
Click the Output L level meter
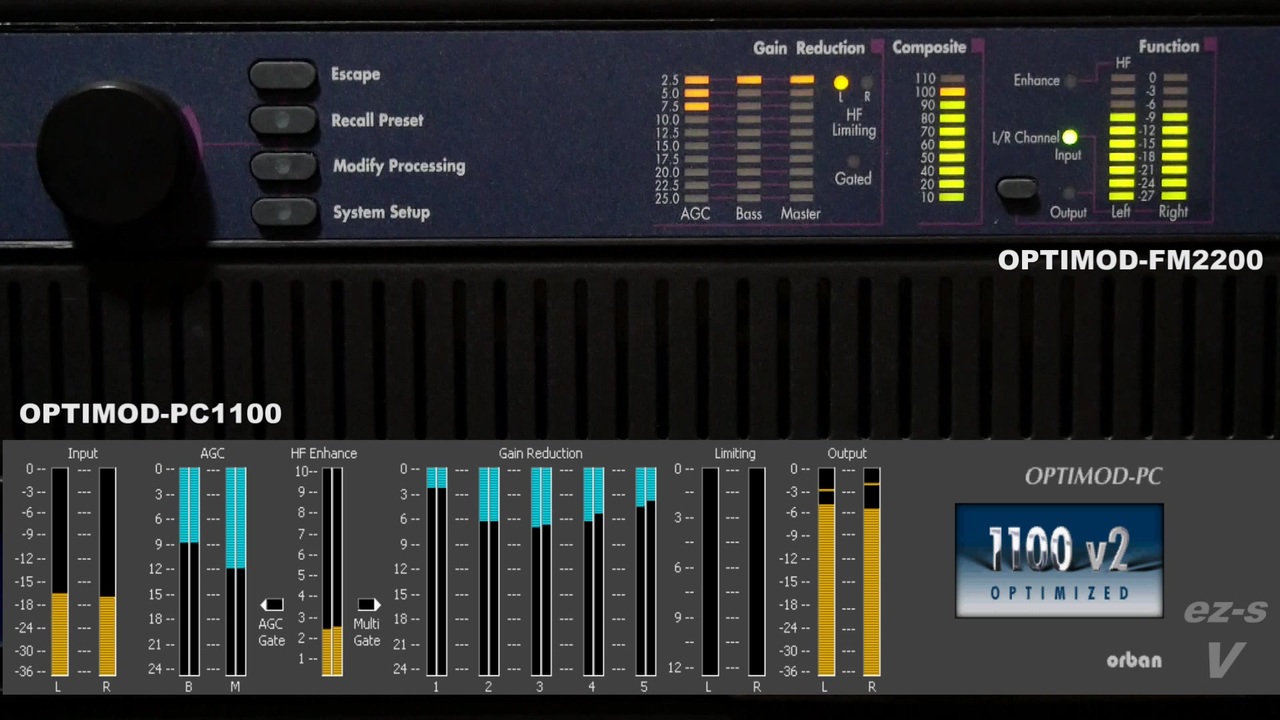pyautogui.click(x=826, y=571)
